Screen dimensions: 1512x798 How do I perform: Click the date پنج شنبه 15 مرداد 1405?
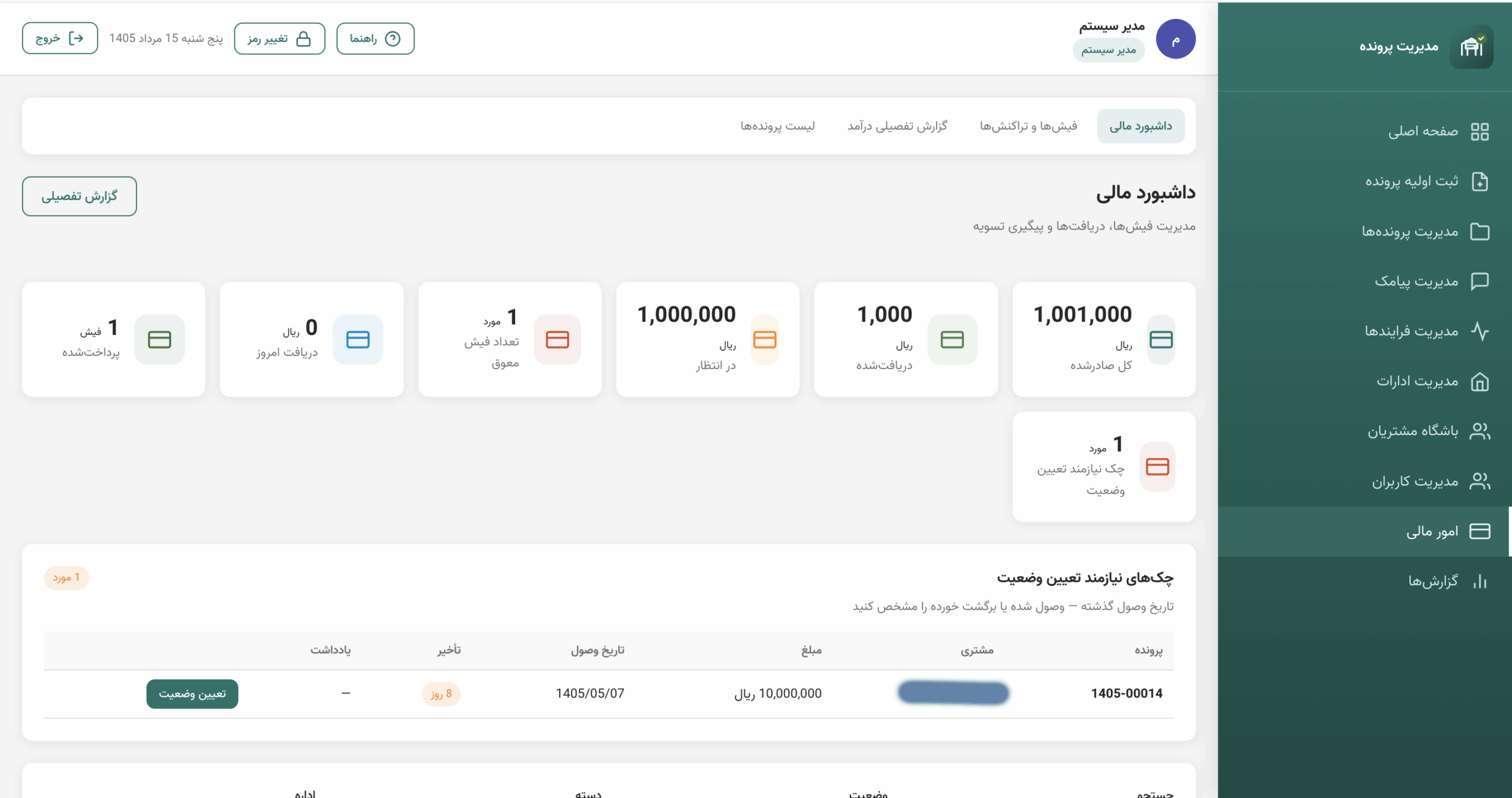pos(166,38)
